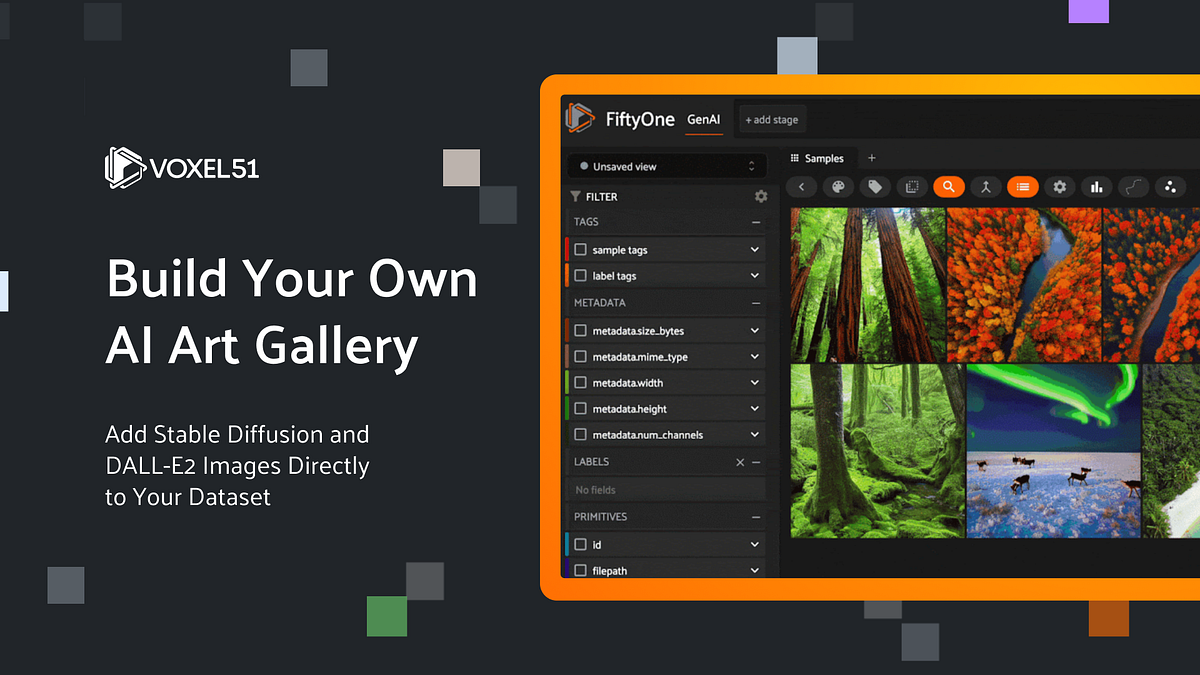Enable the metadata.width checkbox
This screenshot has height=675, width=1200.
tap(581, 382)
